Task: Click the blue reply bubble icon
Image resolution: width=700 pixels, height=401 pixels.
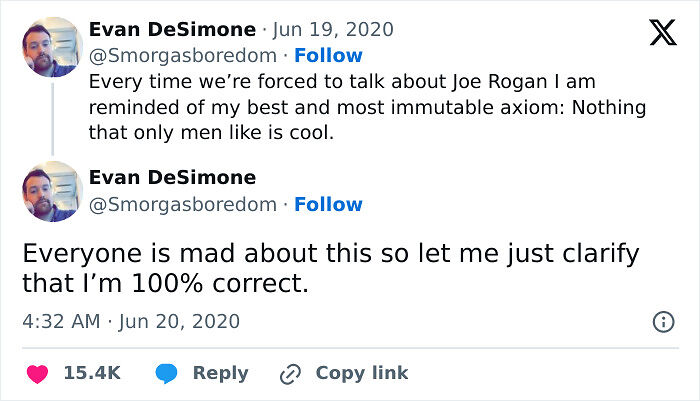Action: (167, 373)
